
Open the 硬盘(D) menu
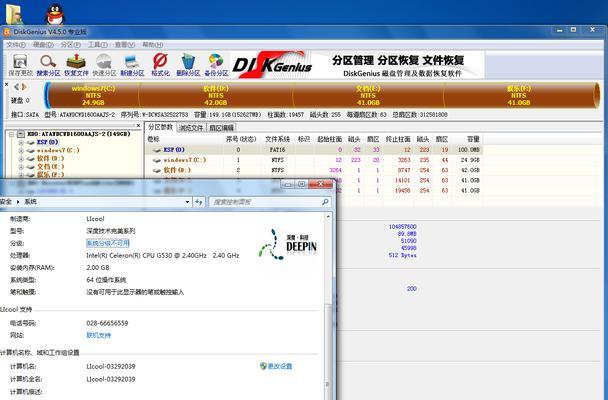43,45
